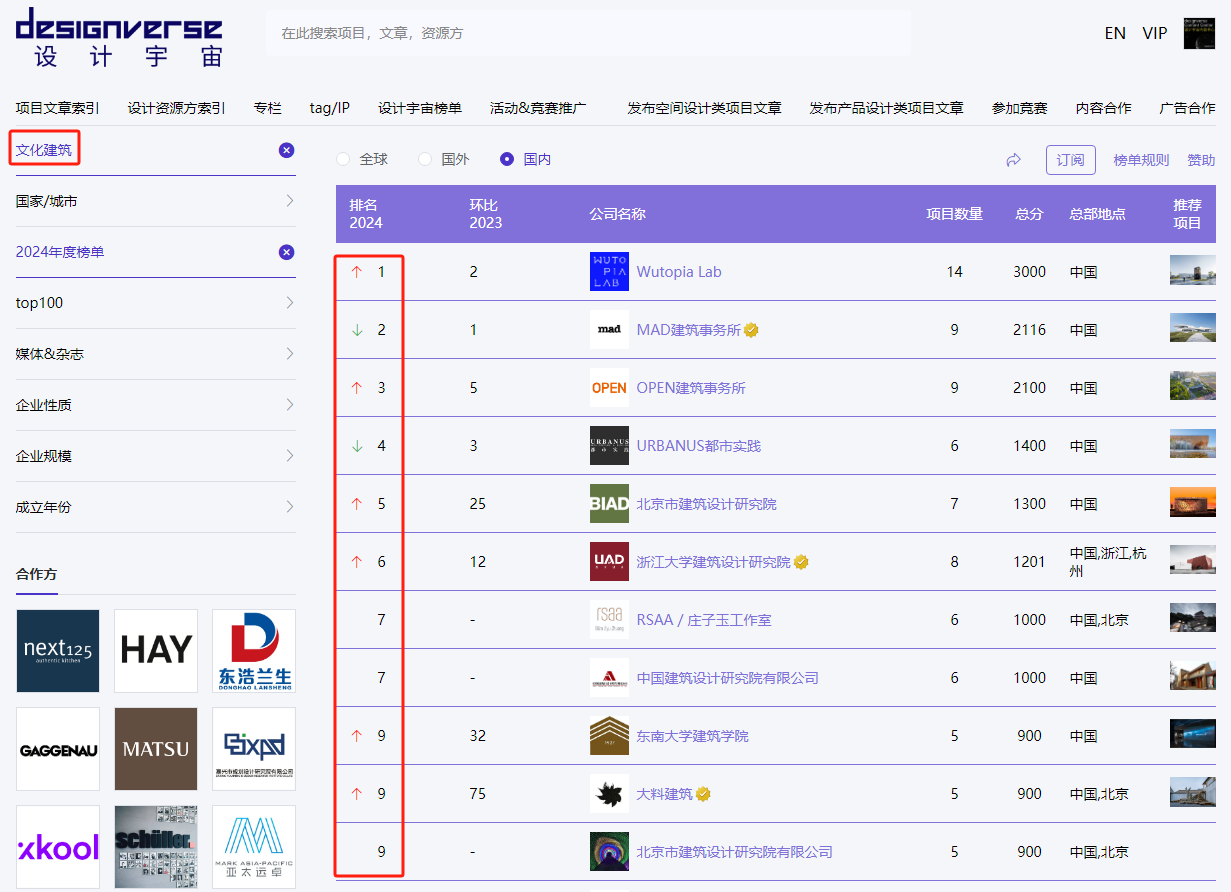1231x892 pixels.
Task: Open the 发布空间设计类项目文章 link
Action: (x=705, y=108)
